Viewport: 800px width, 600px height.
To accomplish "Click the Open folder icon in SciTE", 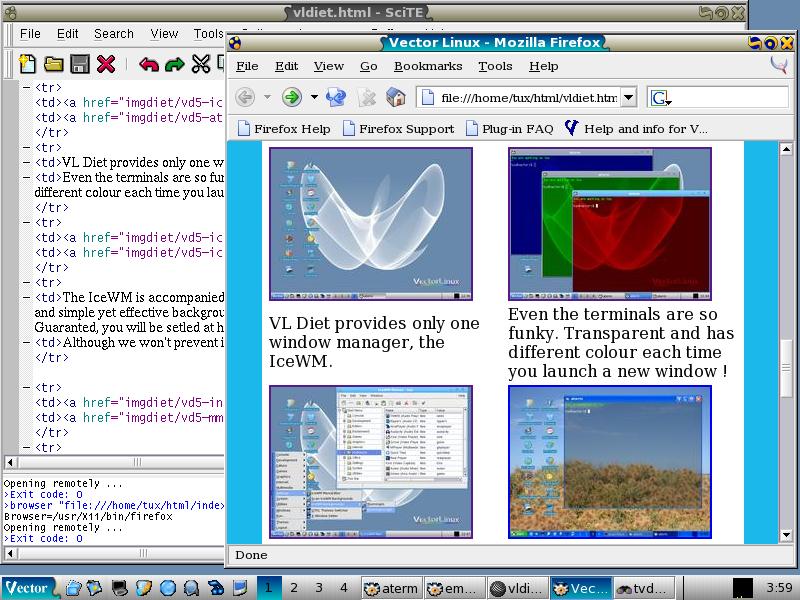I will coord(54,64).
